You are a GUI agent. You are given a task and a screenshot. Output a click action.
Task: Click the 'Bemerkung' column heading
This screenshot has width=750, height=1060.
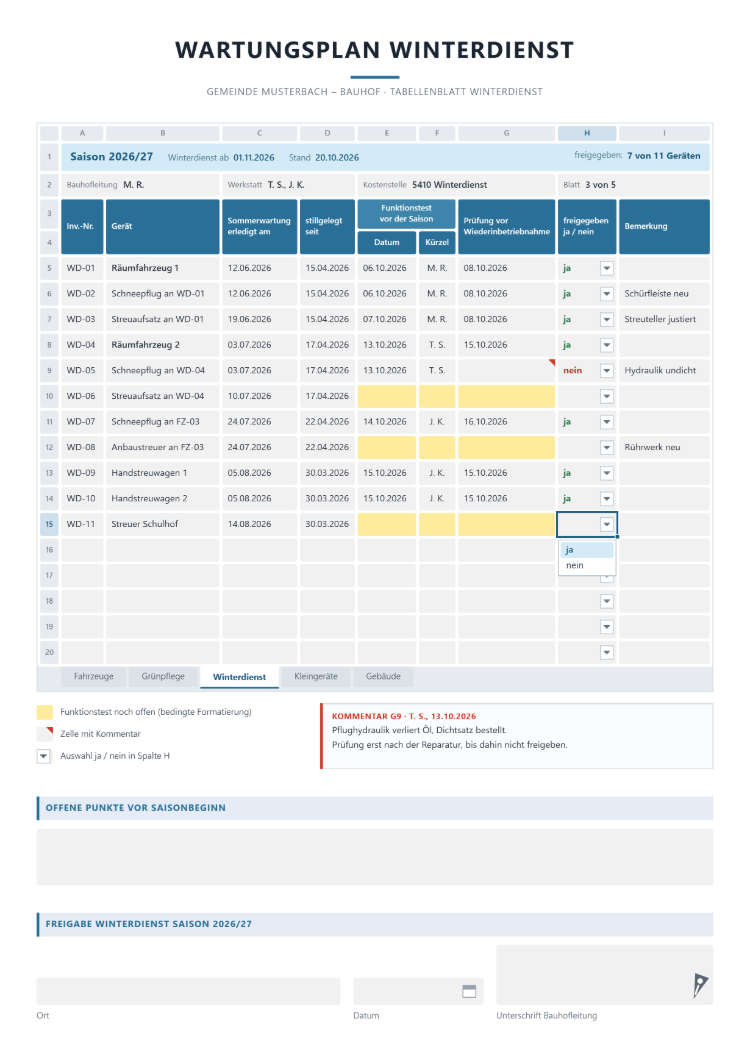tap(665, 226)
